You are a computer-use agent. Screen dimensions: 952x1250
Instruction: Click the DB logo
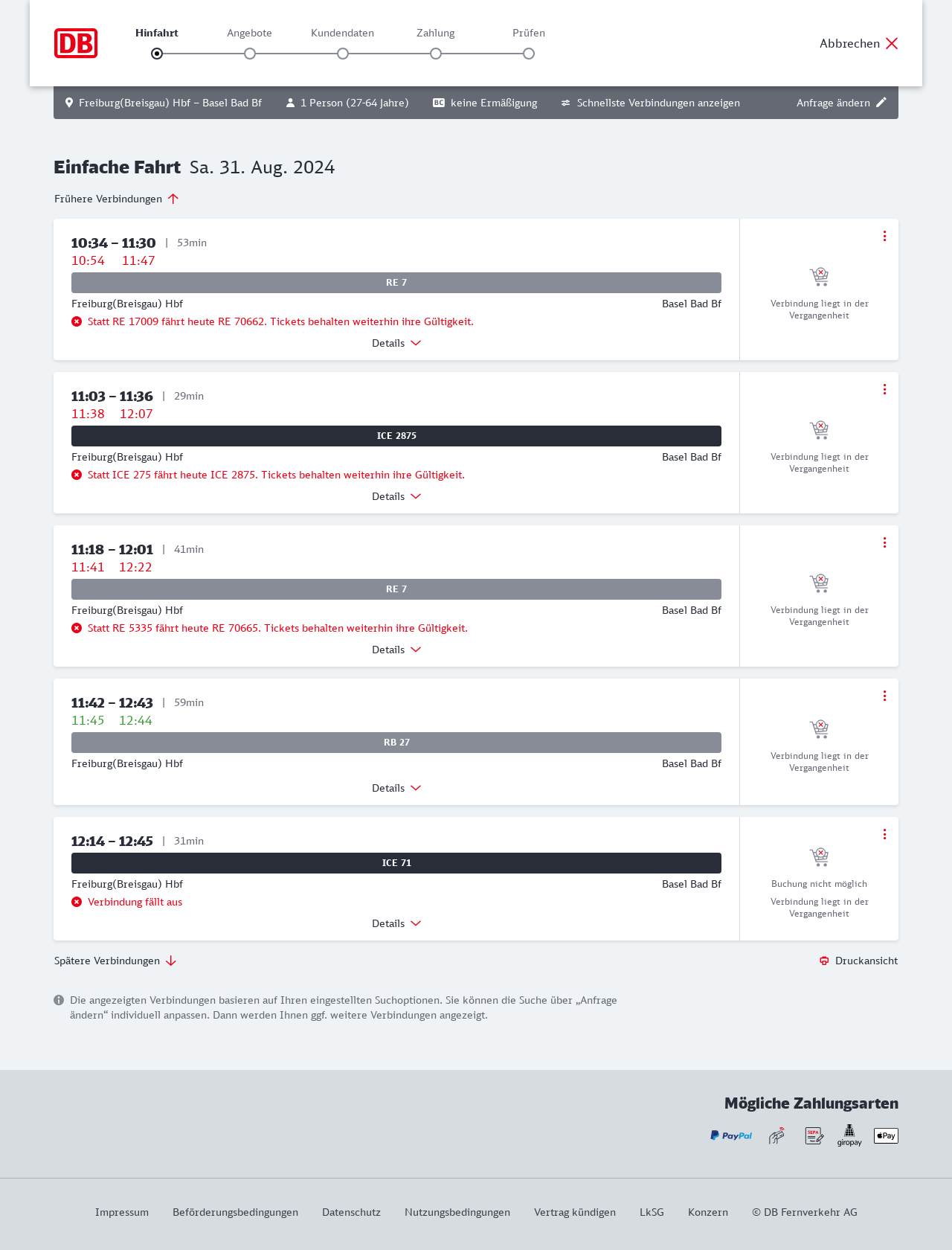click(76, 43)
